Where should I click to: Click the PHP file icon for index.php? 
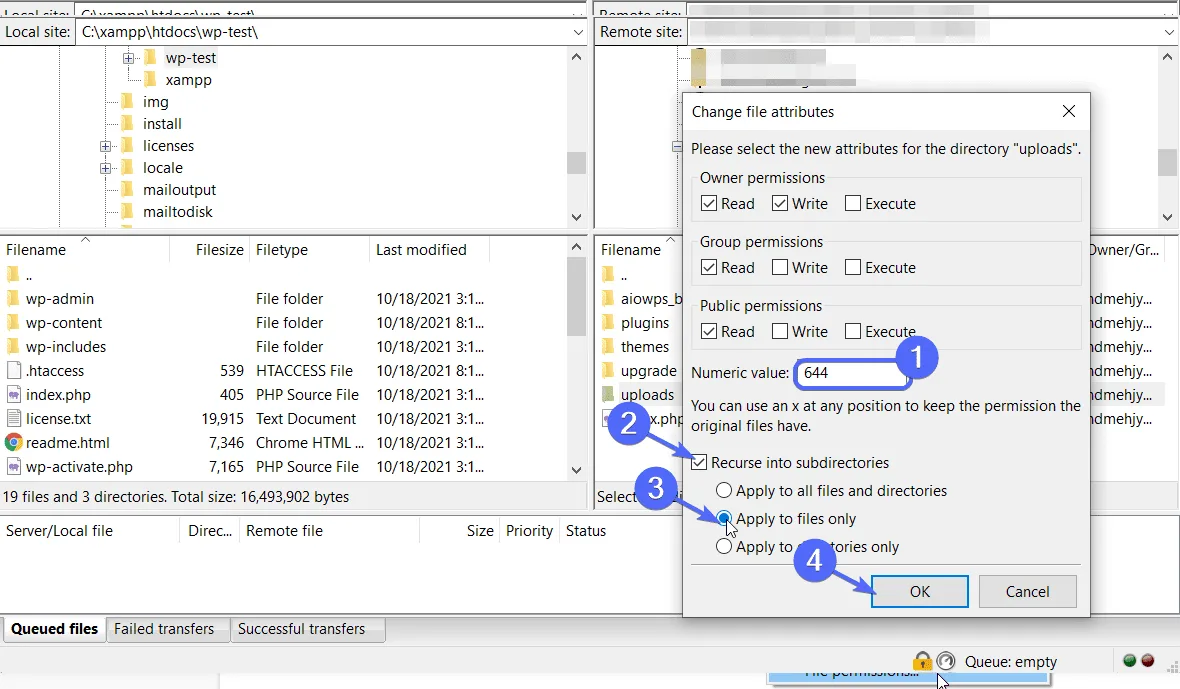14,394
